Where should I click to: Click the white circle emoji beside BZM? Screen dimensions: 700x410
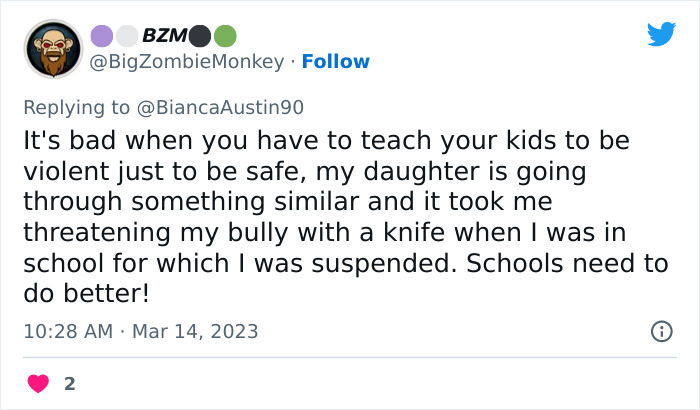tap(126, 36)
